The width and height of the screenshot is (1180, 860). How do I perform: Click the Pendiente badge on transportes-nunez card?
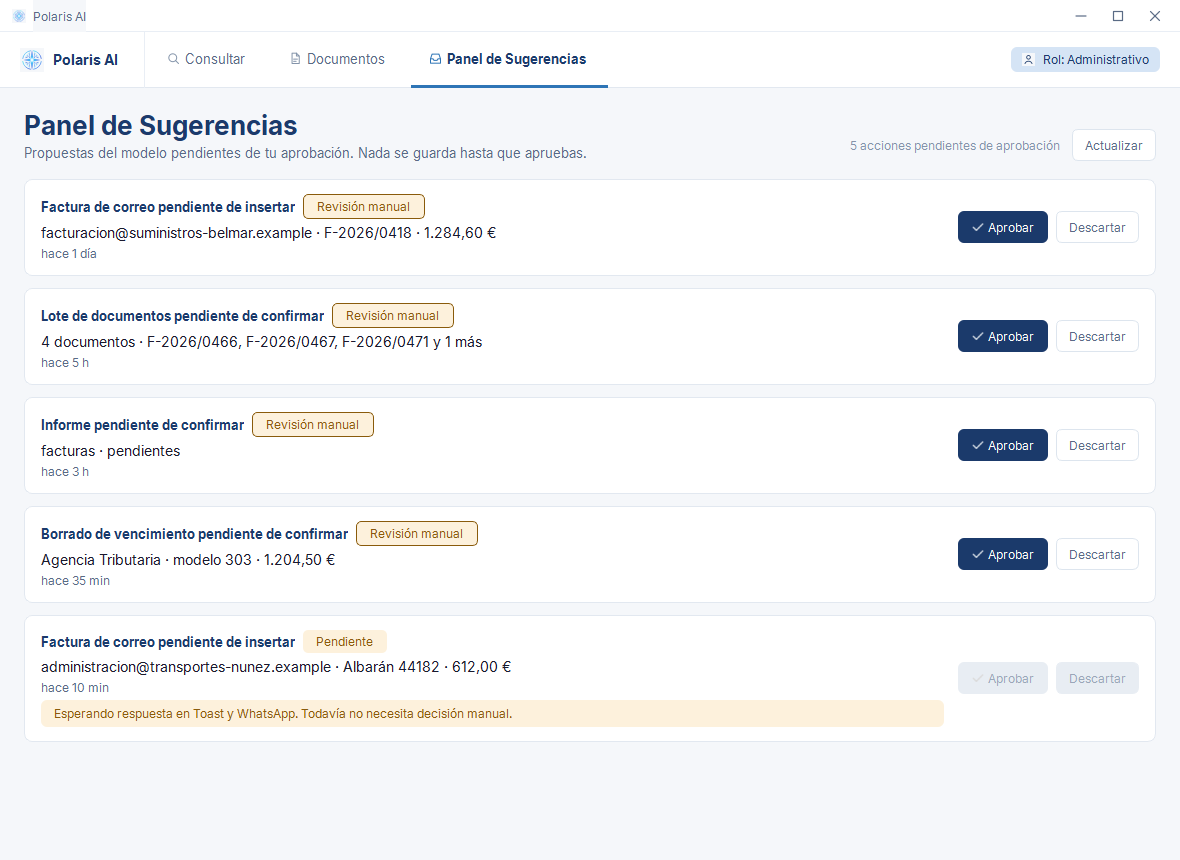click(345, 642)
